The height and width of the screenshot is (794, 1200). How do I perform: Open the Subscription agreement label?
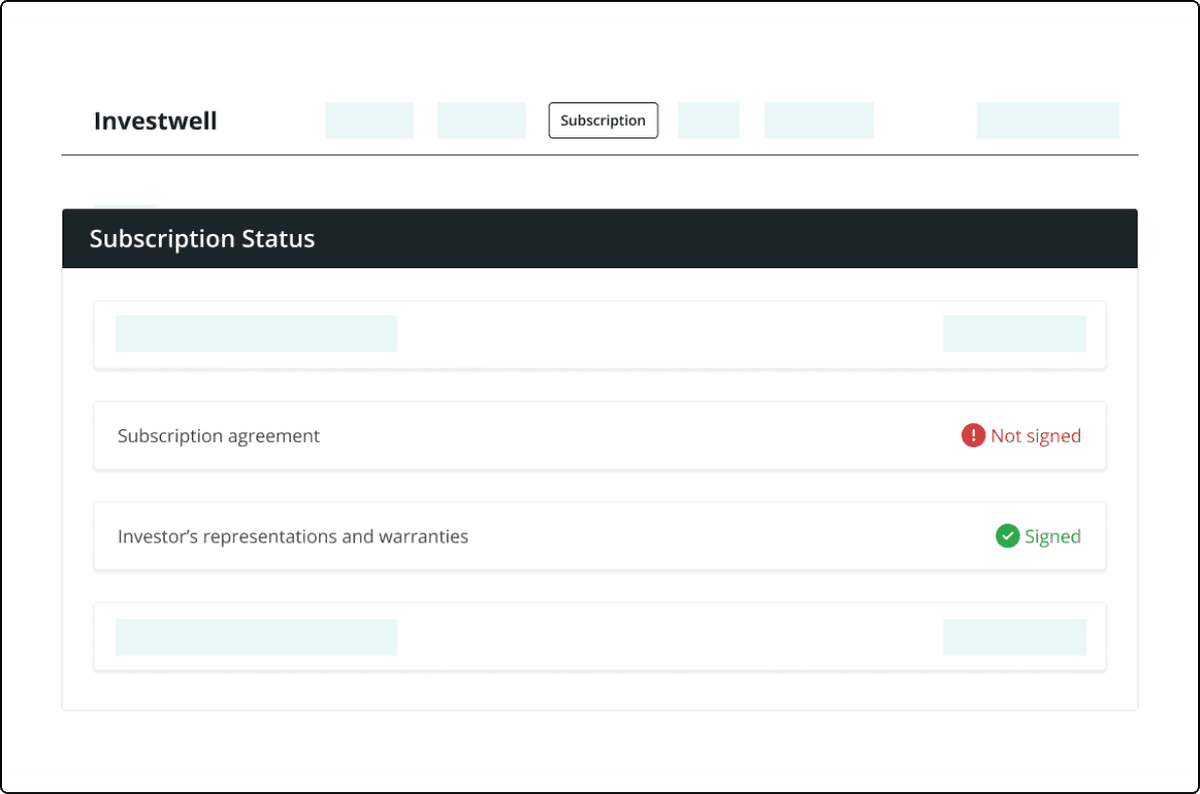219,436
